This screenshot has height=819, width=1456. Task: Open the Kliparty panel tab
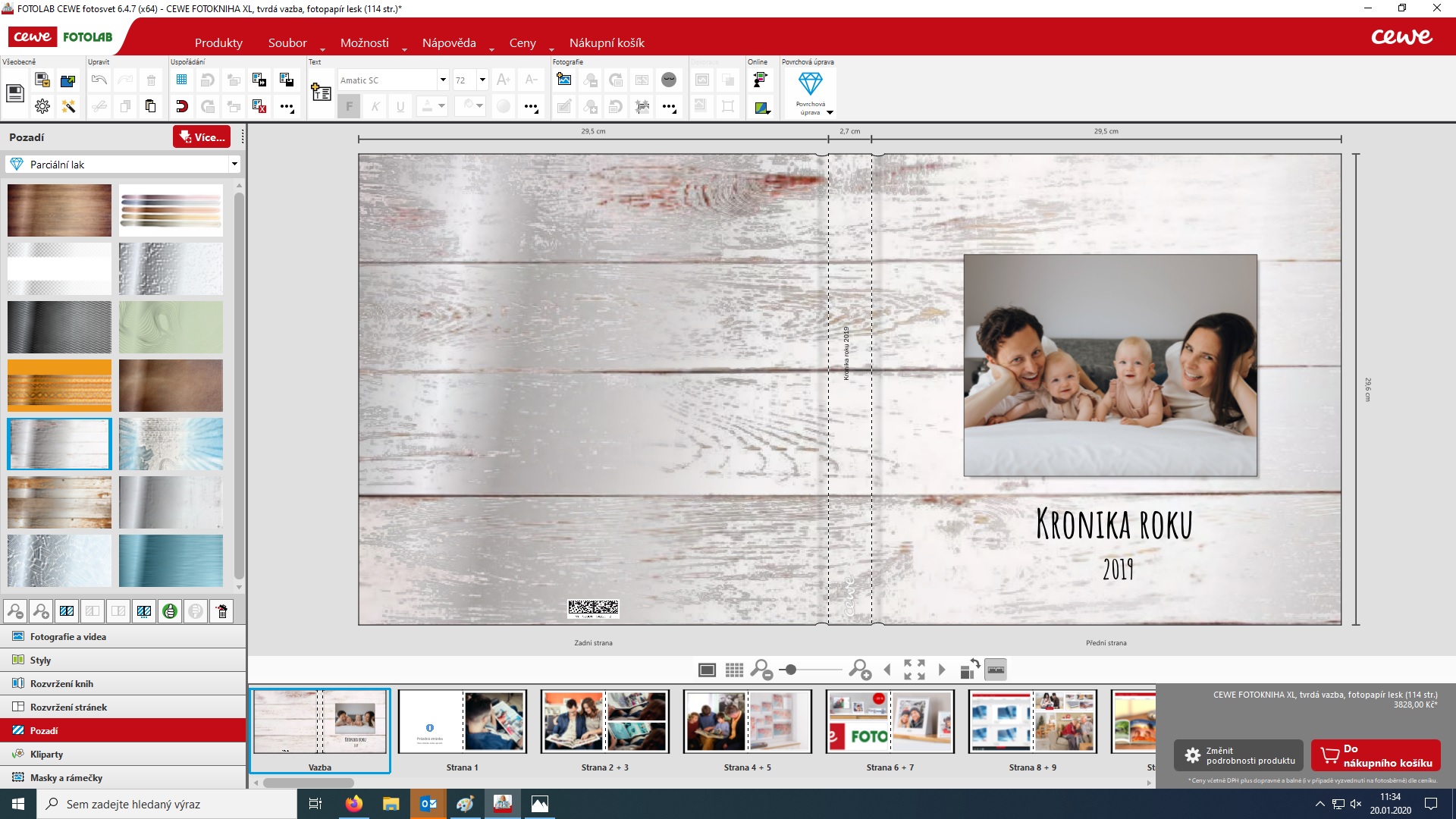coord(47,754)
